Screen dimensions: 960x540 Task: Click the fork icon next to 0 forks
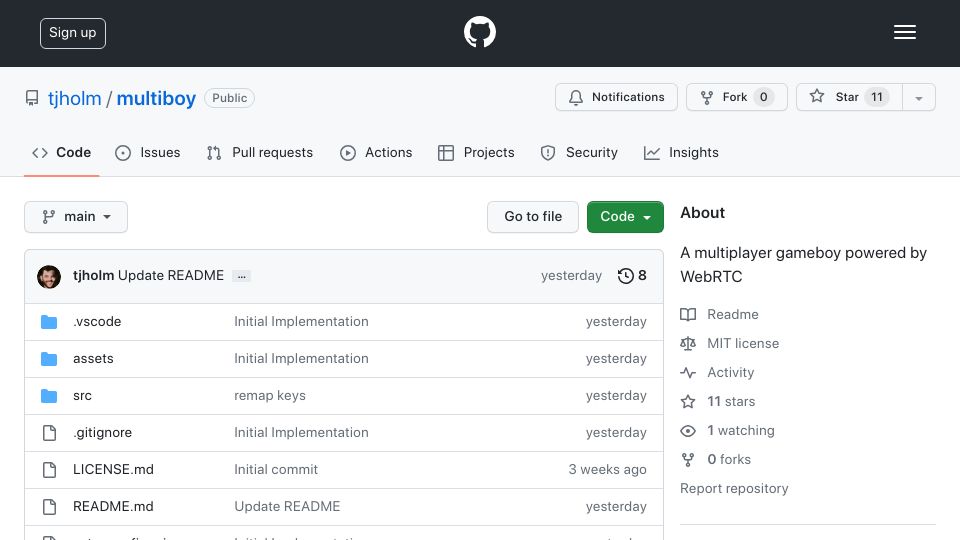[x=688, y=460]
